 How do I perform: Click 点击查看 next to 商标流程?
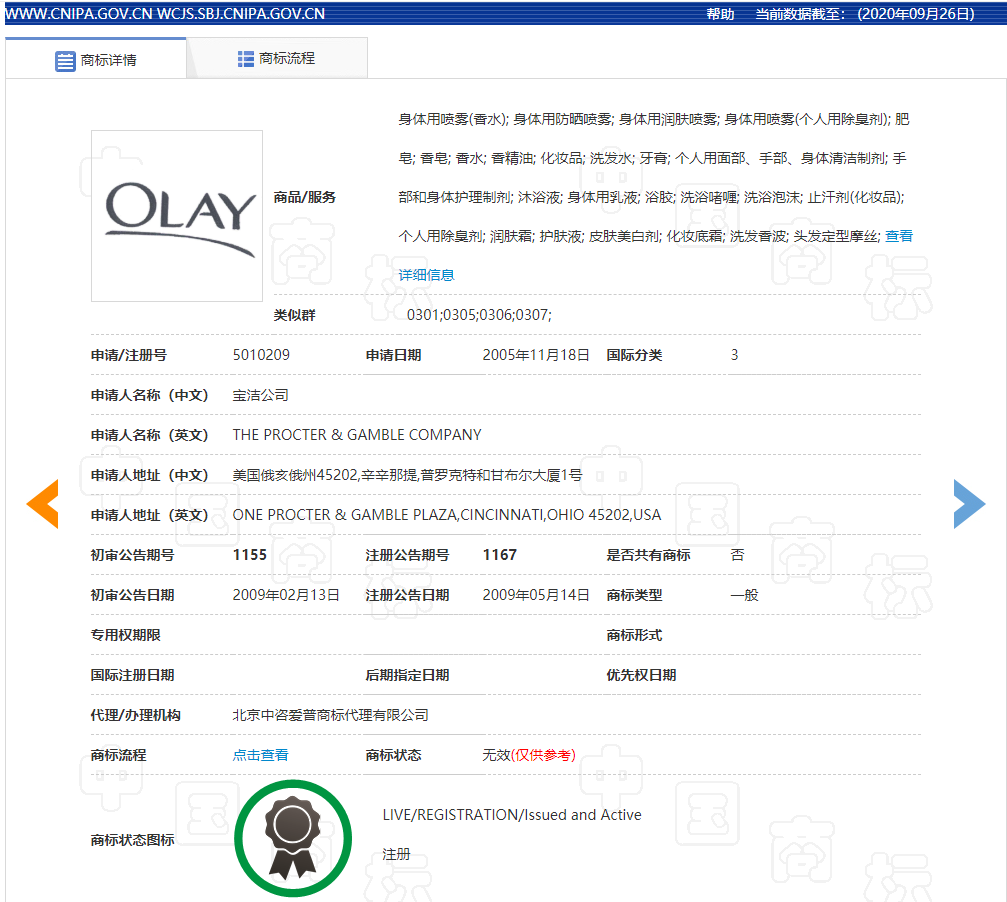[260, 755]
